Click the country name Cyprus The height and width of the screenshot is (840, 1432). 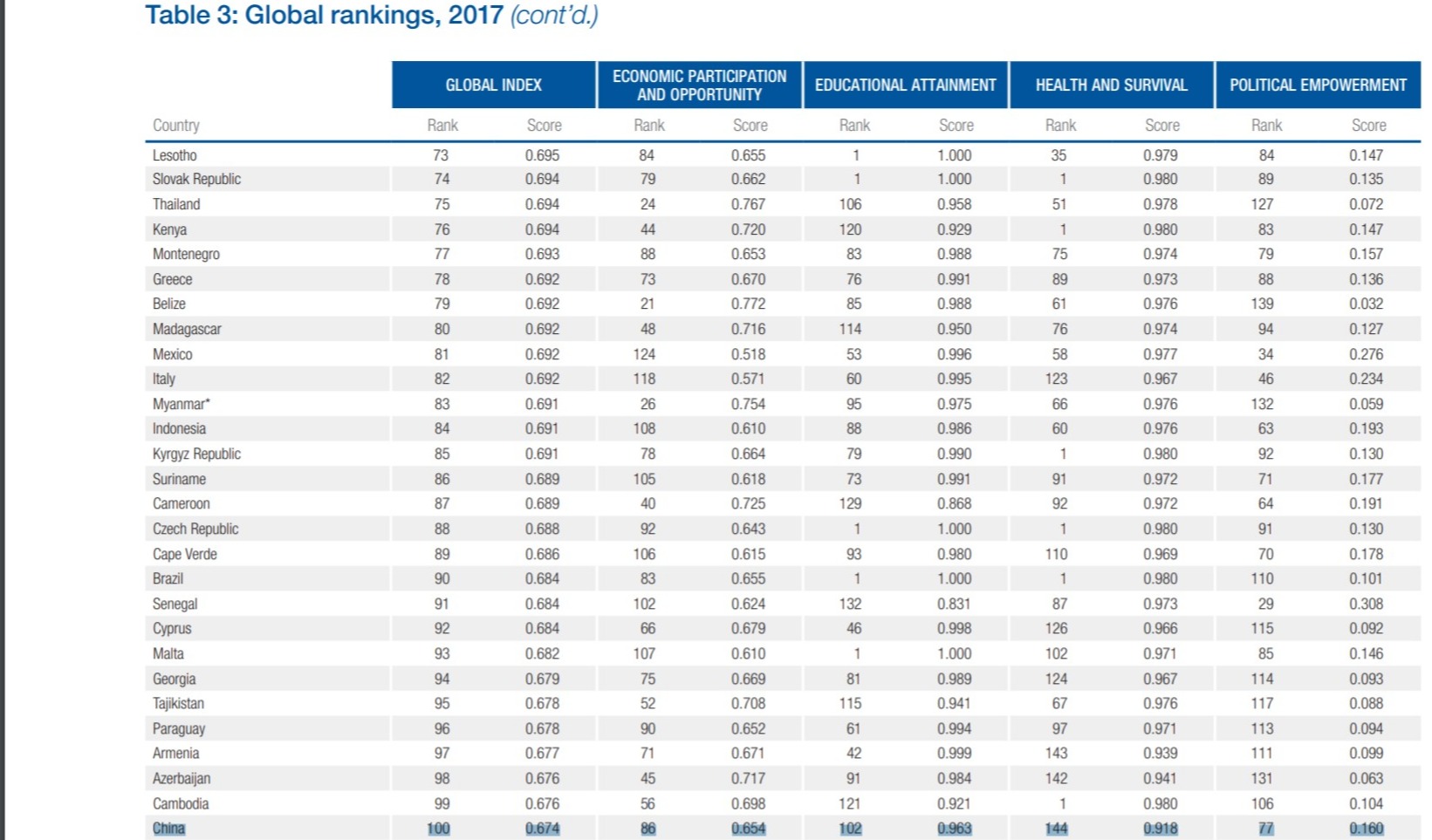(172, 628)
